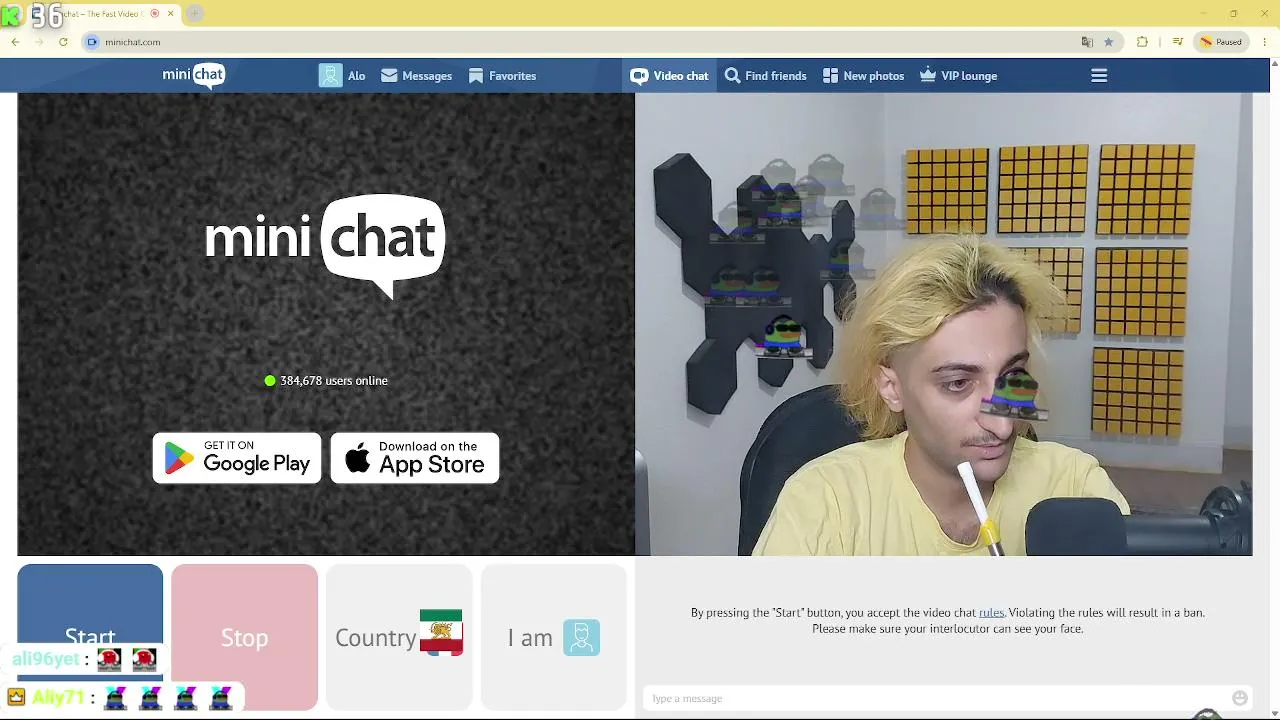Click the Favorites label
The width and height of the screenshot is (1280, 720).
512,76
